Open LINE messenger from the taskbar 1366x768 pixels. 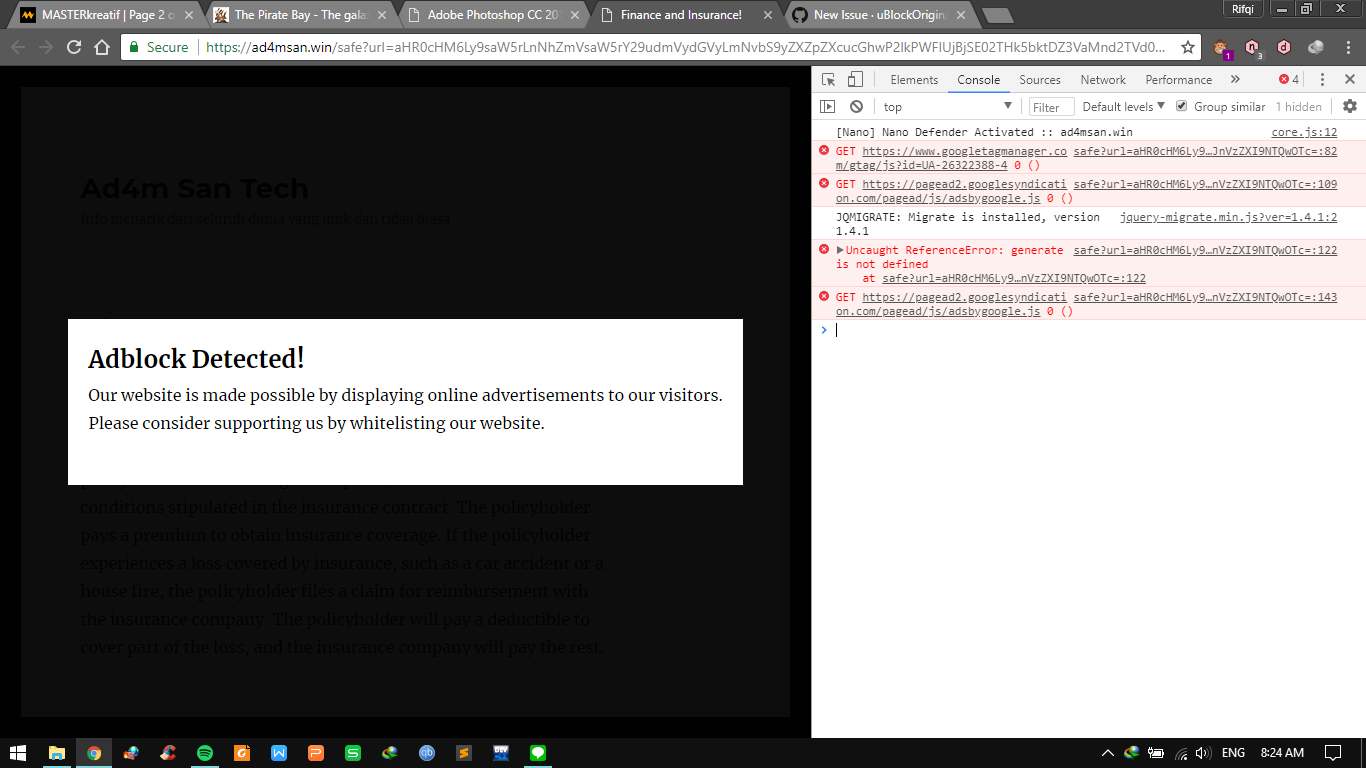tap(538, 753)
